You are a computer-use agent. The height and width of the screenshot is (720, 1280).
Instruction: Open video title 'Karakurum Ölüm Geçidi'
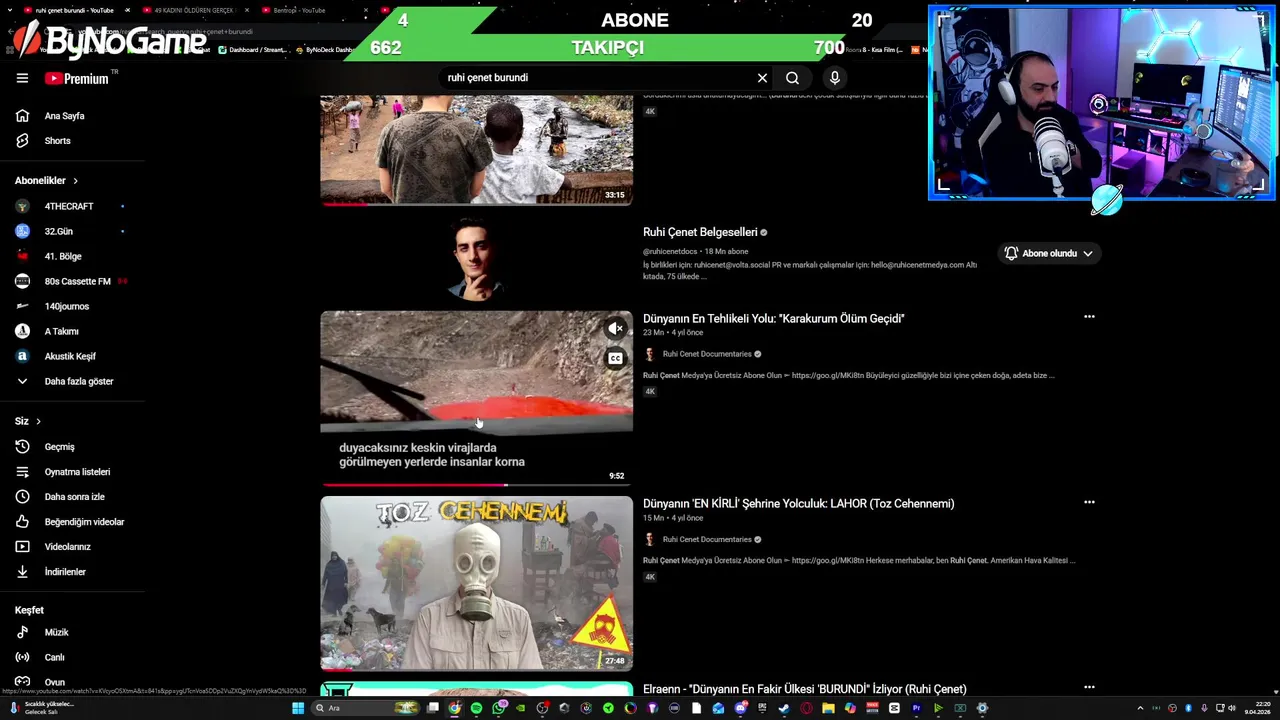point(773,318)
